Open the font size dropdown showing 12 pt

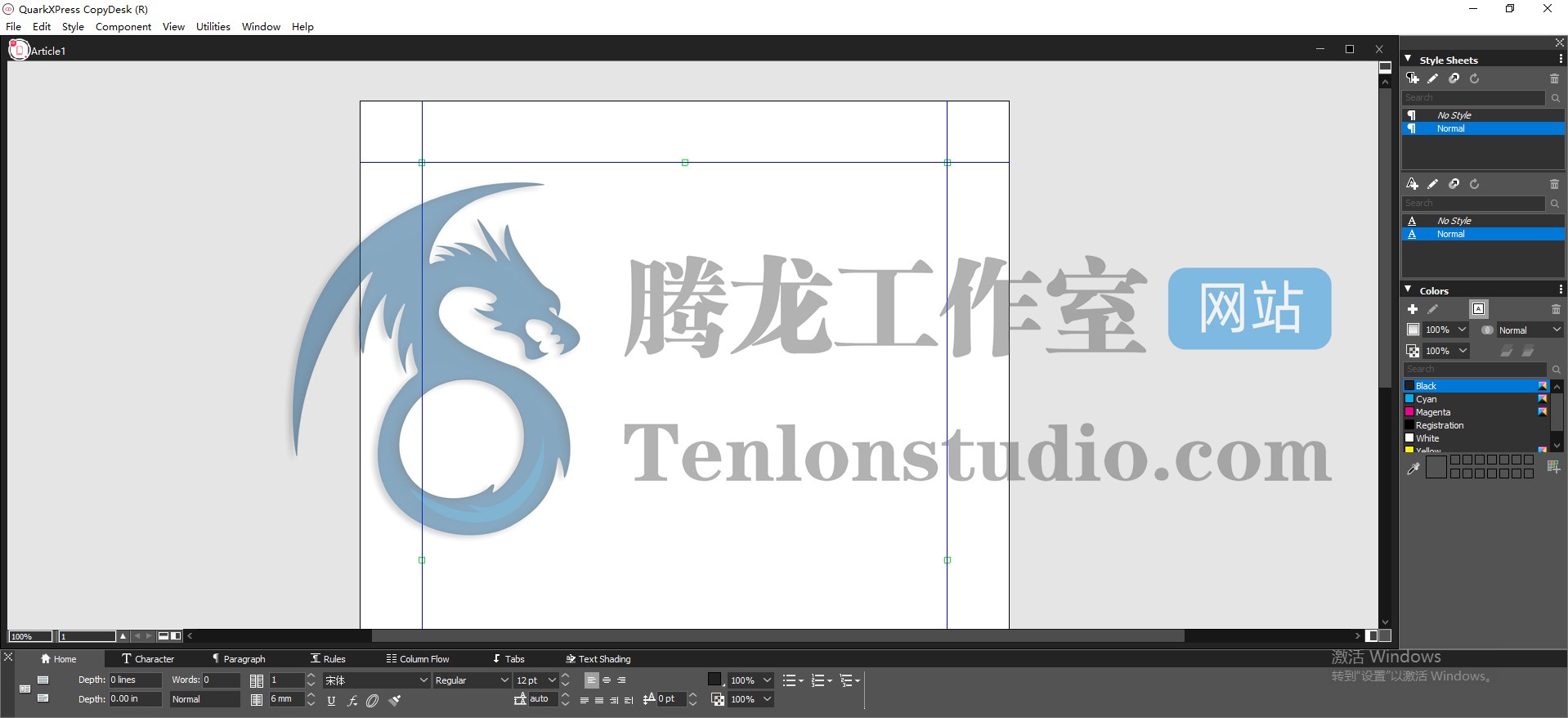click(536, 680)
